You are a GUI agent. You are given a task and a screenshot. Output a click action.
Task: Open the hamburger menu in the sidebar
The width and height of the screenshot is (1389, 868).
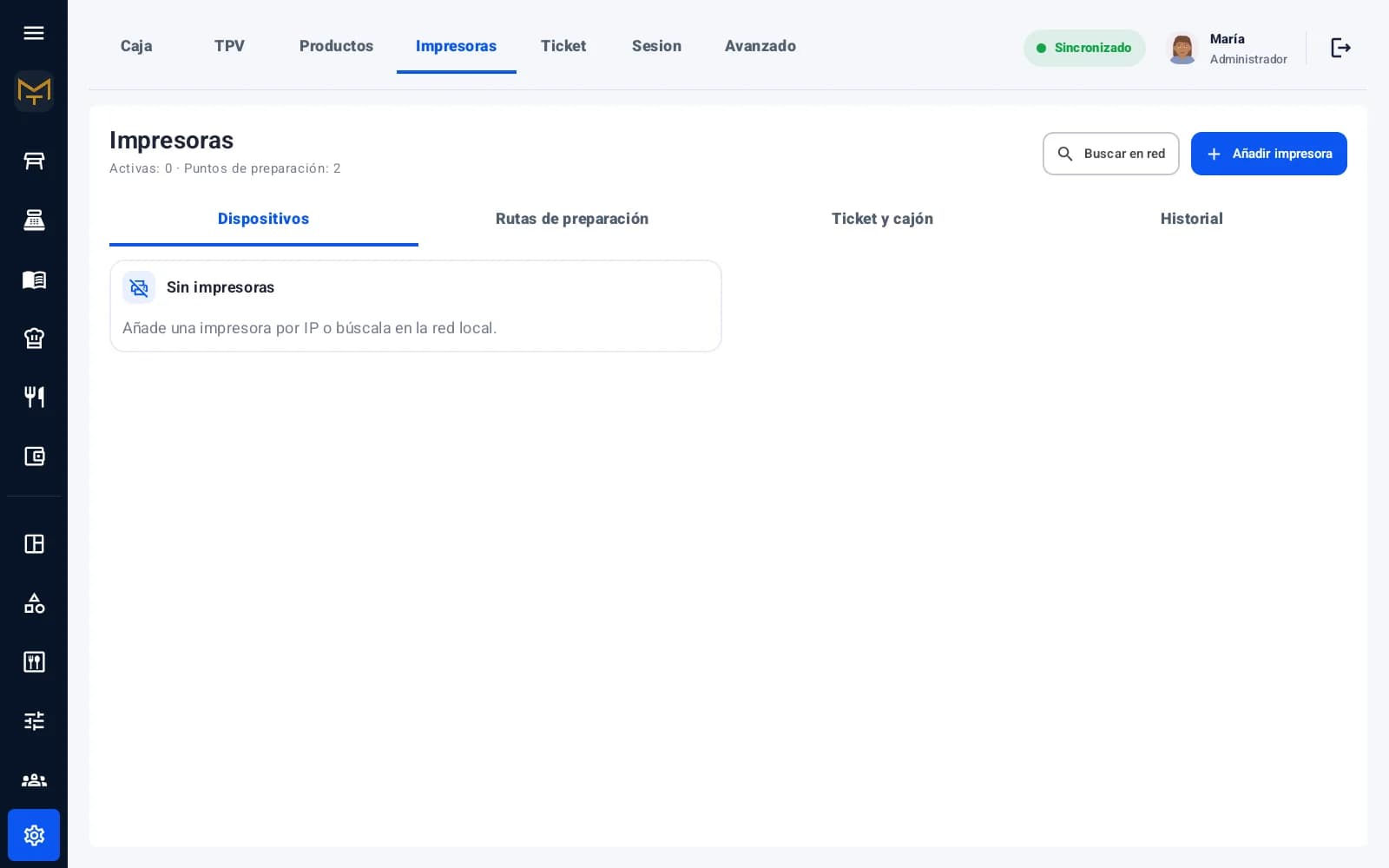click(x=34, y=33)
